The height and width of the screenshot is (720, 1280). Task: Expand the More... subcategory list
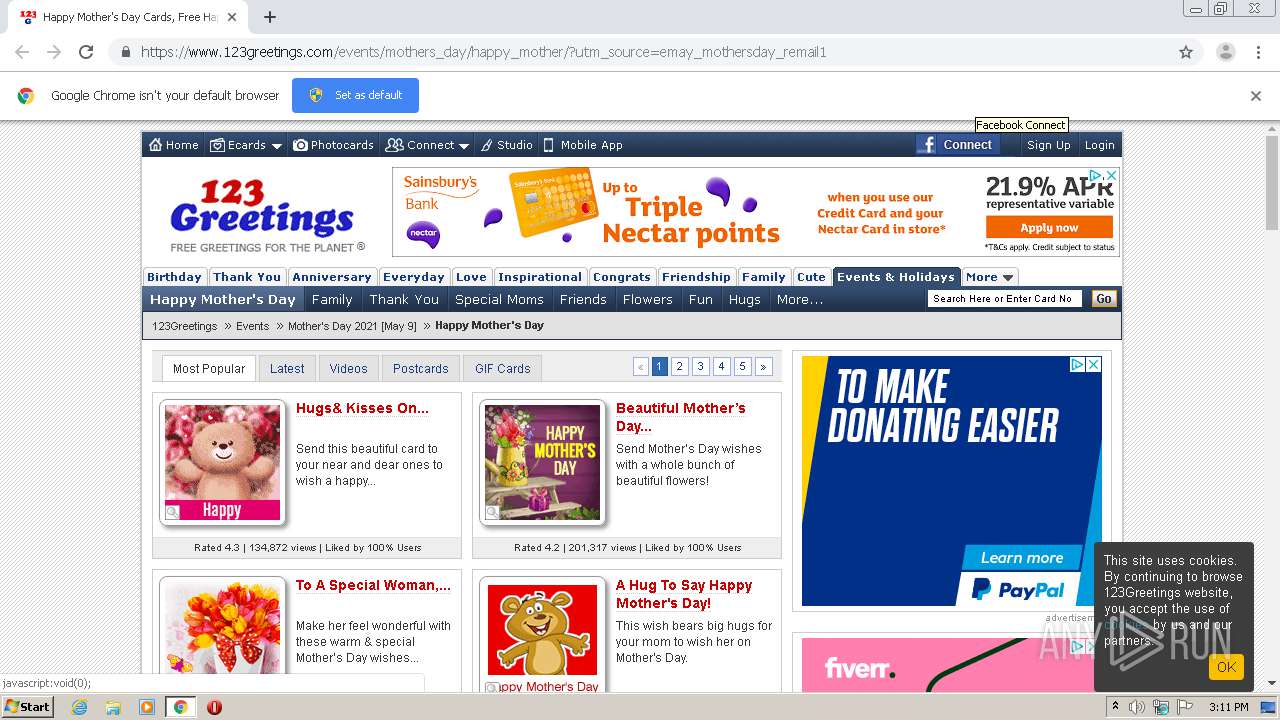pos(800,299)
